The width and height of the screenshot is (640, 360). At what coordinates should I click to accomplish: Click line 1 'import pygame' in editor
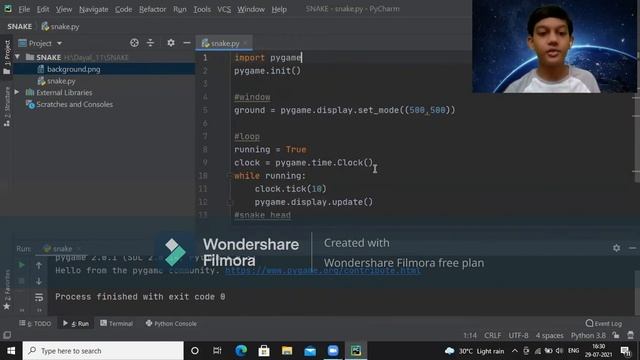(268, 58)
